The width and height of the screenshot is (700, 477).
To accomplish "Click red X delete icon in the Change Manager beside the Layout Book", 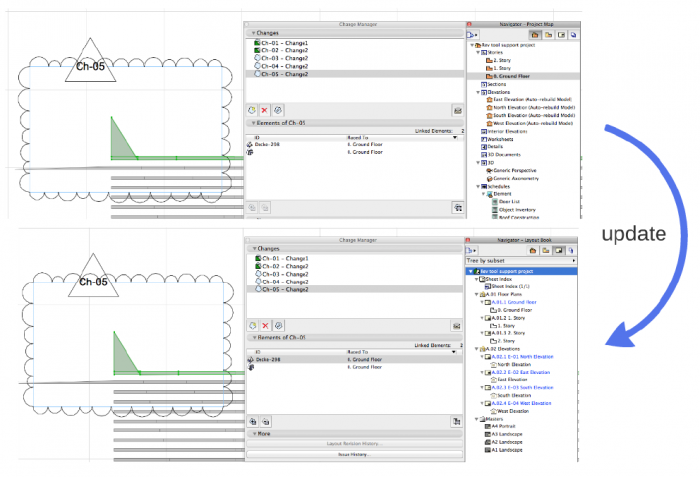I will point(266,326).
